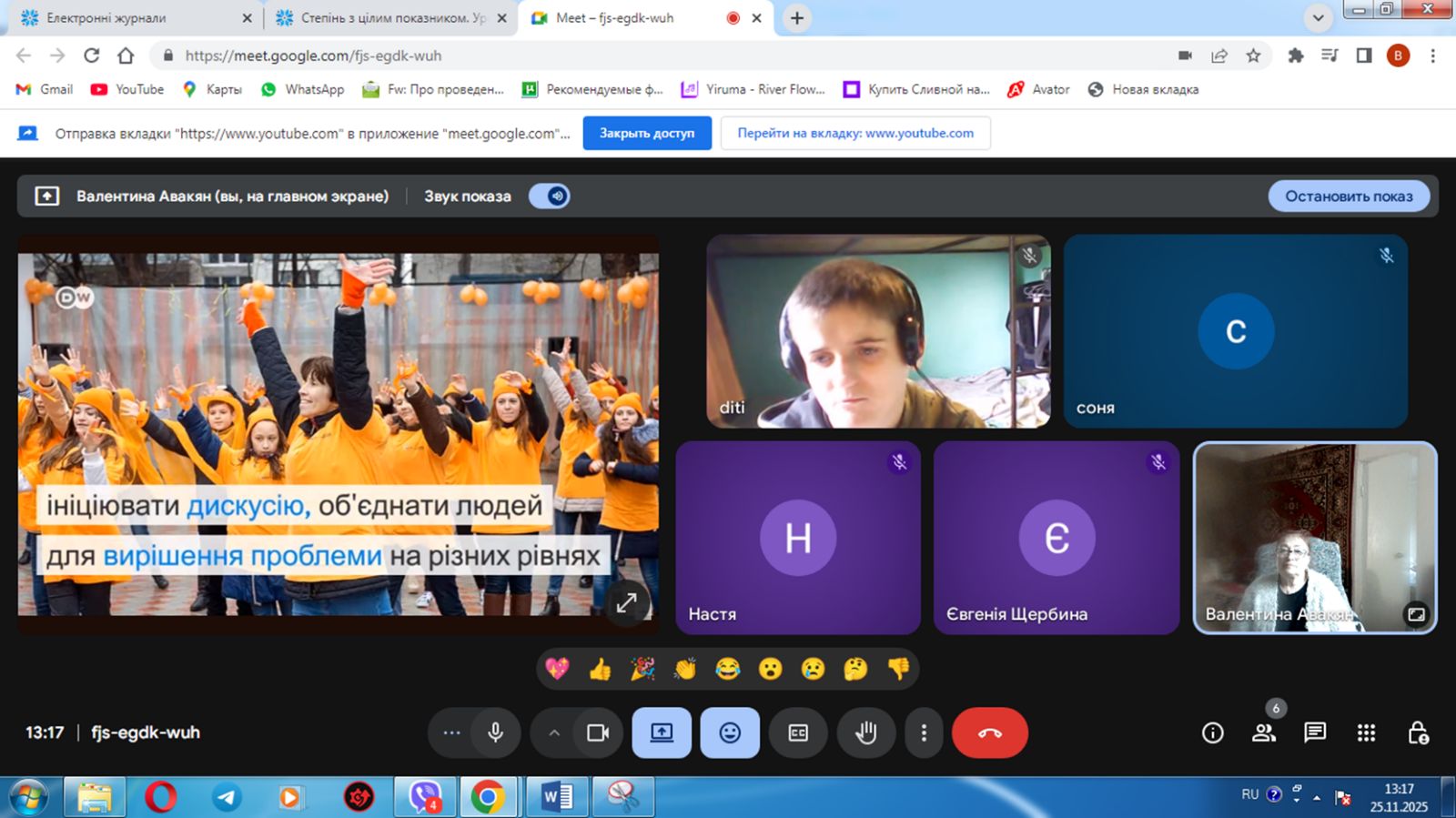Expand video settings chevron arrow
This screenshot has width=1456, height=818.
point(554,732)
